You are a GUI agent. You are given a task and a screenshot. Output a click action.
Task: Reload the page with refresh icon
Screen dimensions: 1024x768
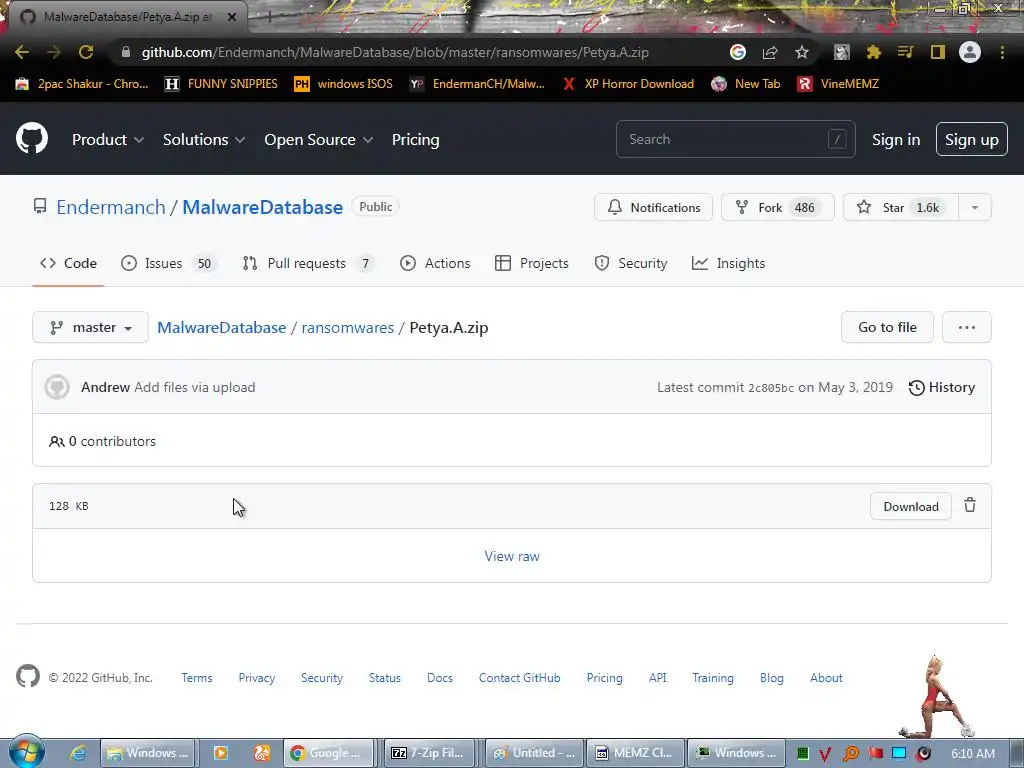click(x=86, y=52)
